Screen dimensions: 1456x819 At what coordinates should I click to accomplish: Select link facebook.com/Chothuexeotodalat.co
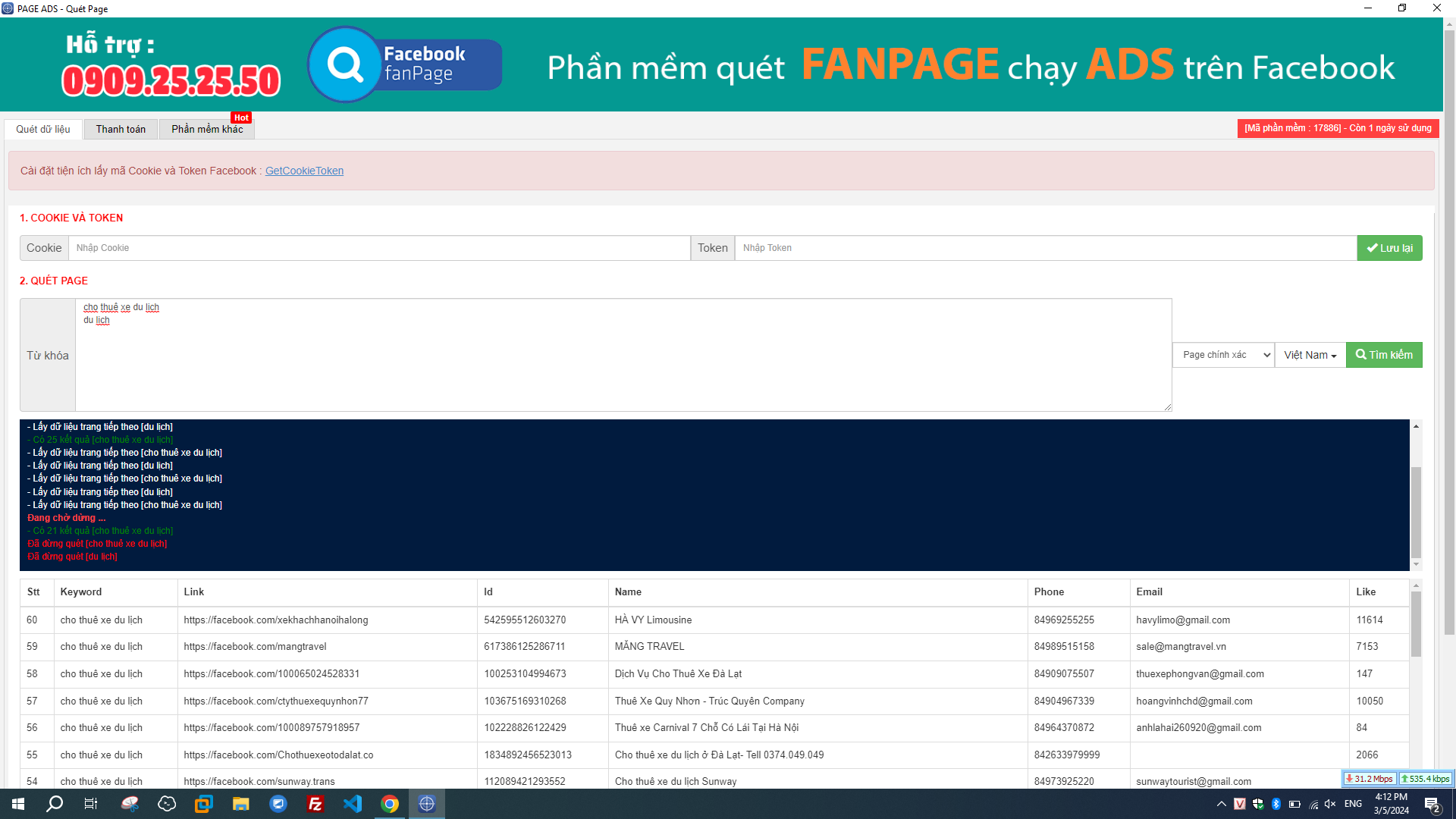tap(278, 755)
